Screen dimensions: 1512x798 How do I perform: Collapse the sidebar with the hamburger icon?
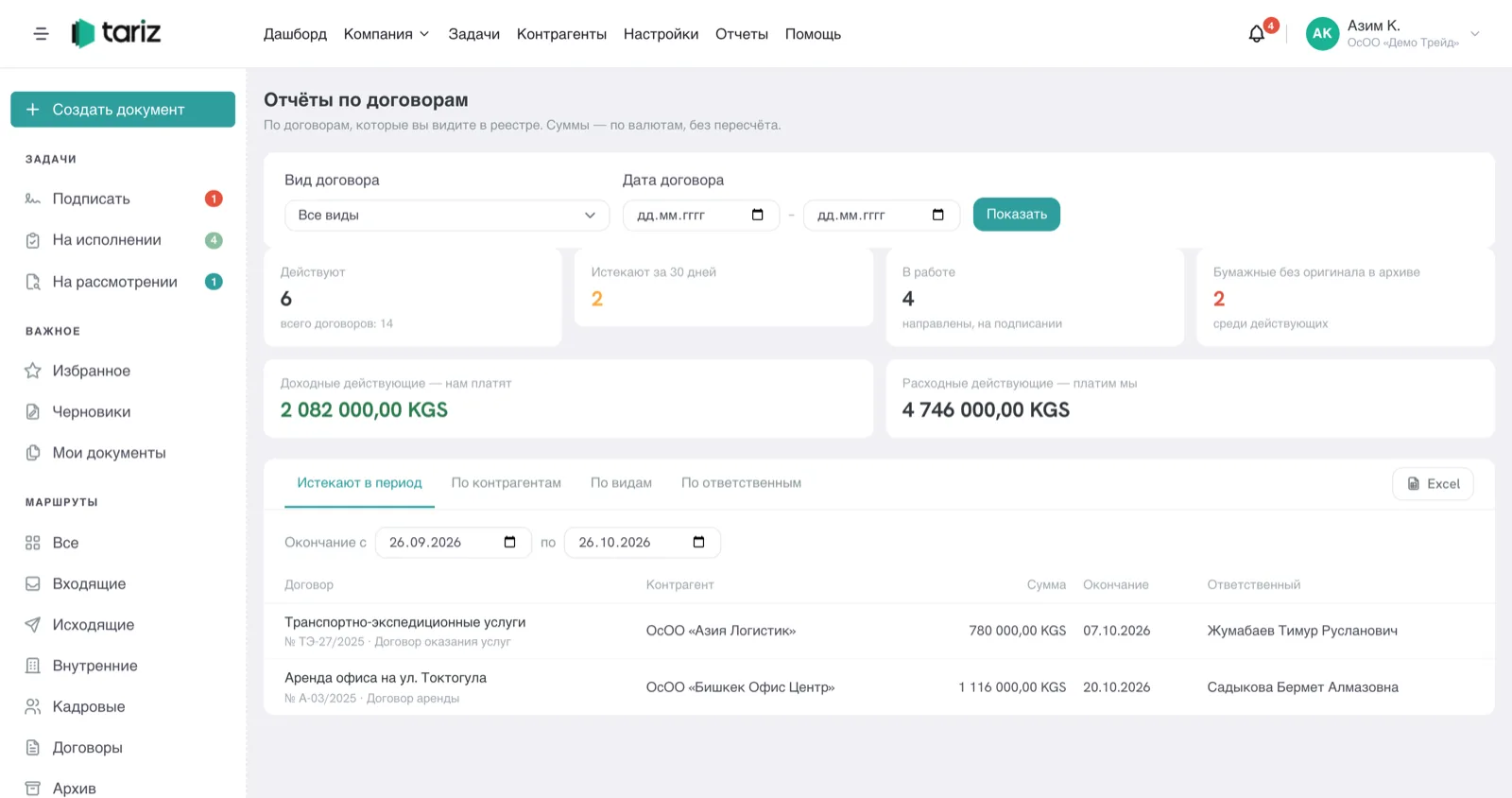click(x=41, y=34)
